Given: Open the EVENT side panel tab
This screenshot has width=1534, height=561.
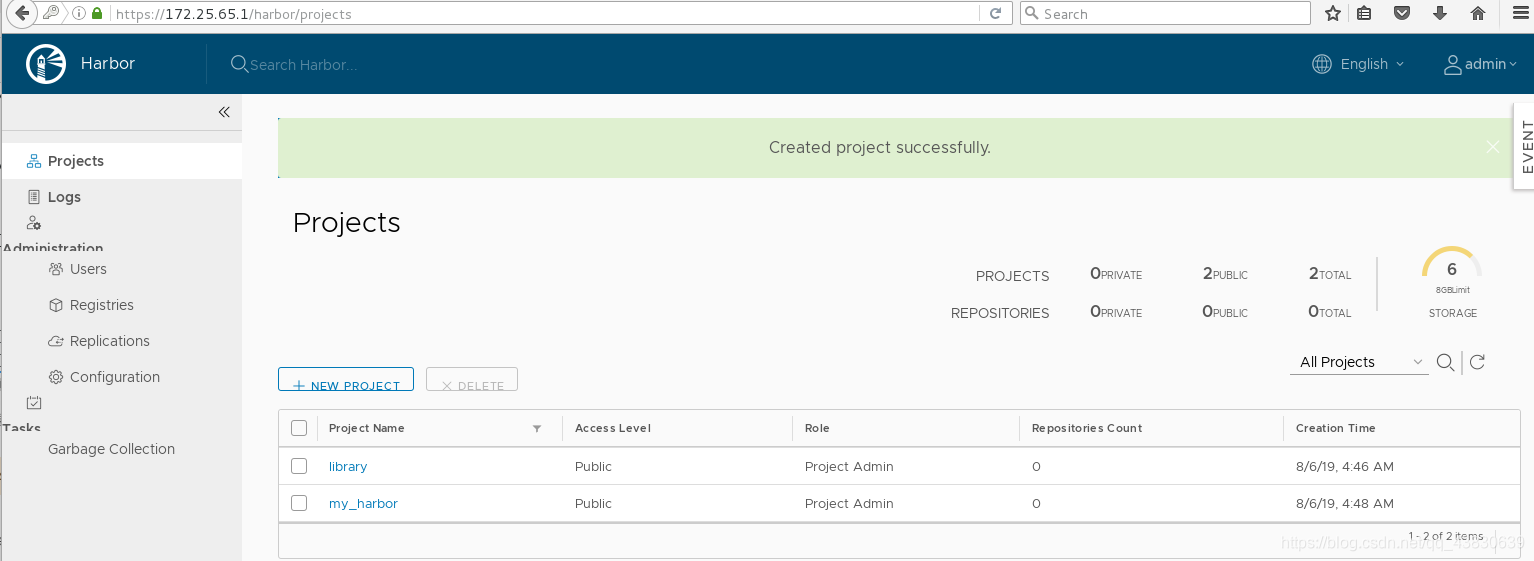Looking at the screenshot, I should (1524, 146).
